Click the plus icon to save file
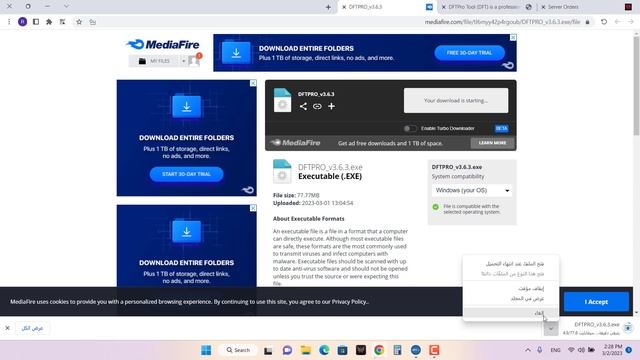640x360 pixels. [x=331, y=106]
